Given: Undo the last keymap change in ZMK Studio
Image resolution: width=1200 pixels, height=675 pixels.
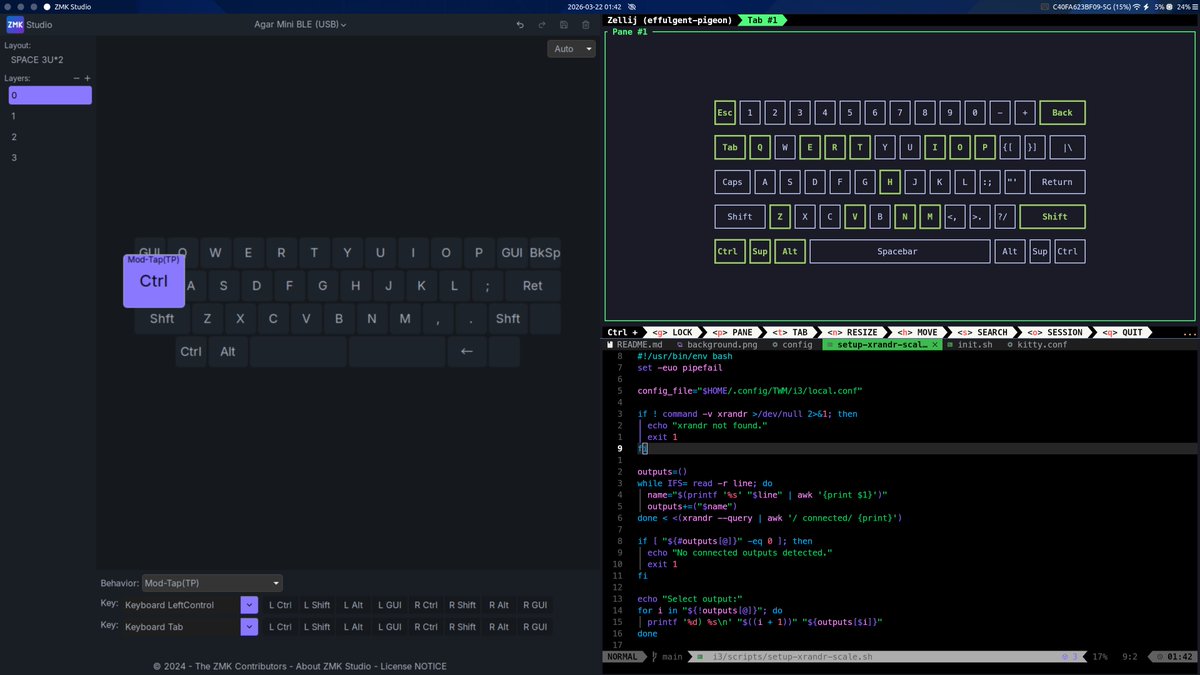Looking at the screenshot, I should (519, 24).
